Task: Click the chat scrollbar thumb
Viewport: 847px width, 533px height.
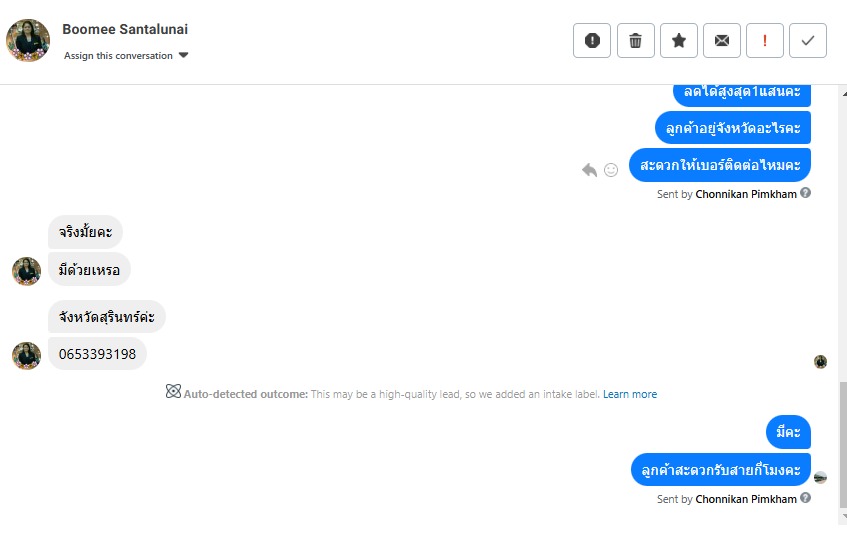Action: [x=843, y=444]
